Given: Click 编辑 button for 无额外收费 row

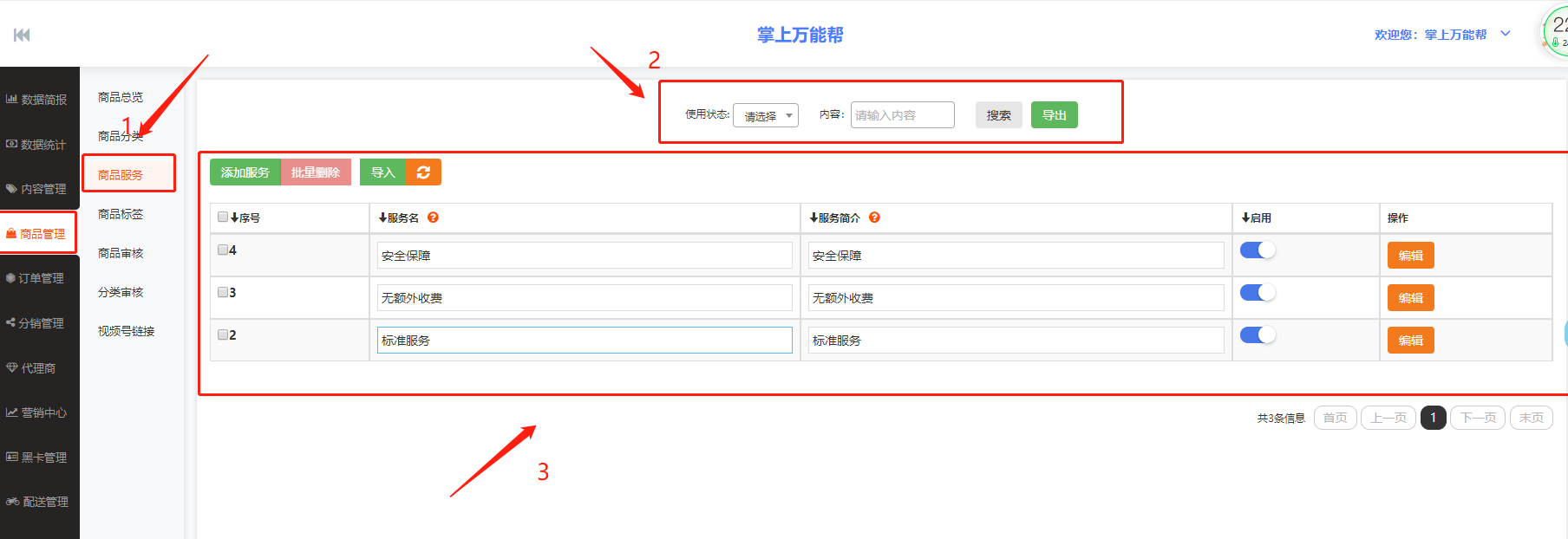Looking at the screenshot, I should (1410, 298).
